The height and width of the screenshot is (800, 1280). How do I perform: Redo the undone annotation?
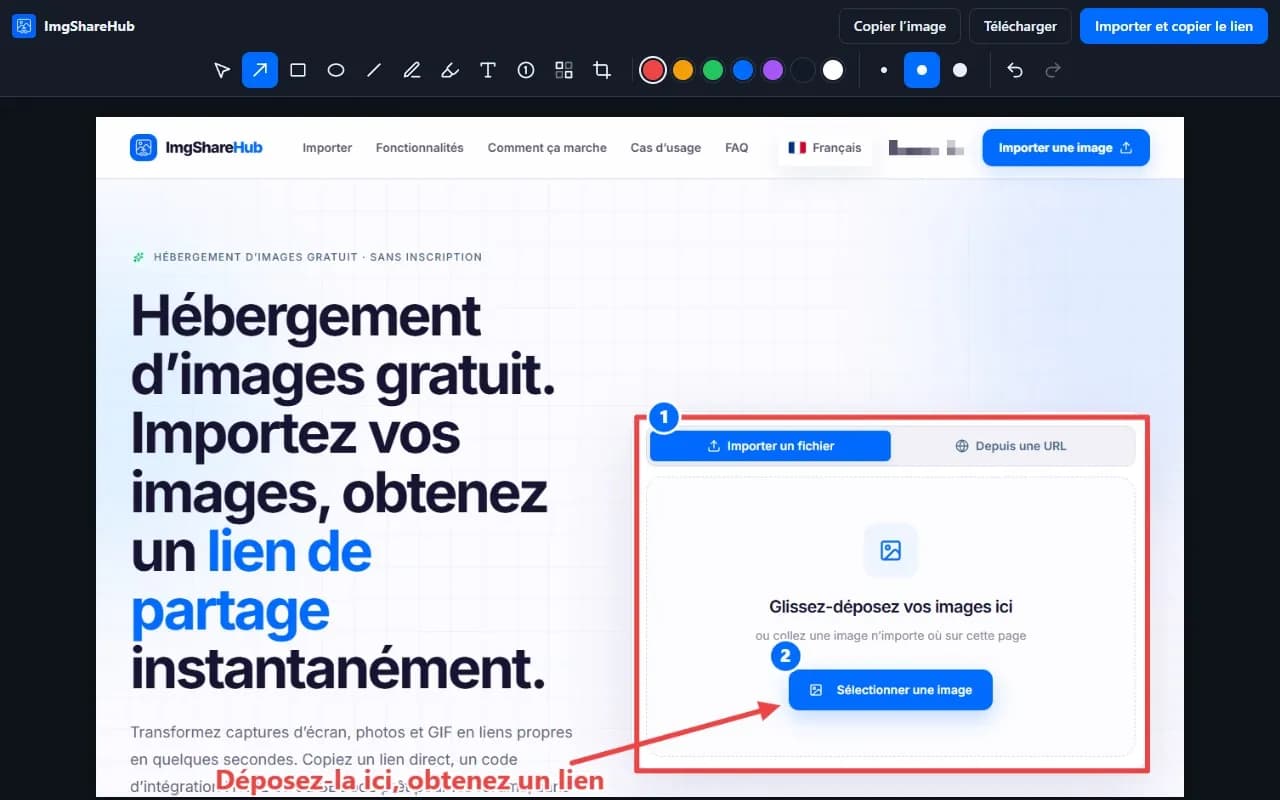(x=1052, y=70)
